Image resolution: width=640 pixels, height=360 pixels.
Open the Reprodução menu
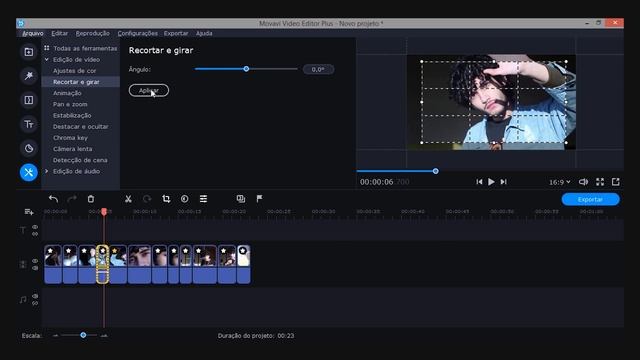(93, 33)
